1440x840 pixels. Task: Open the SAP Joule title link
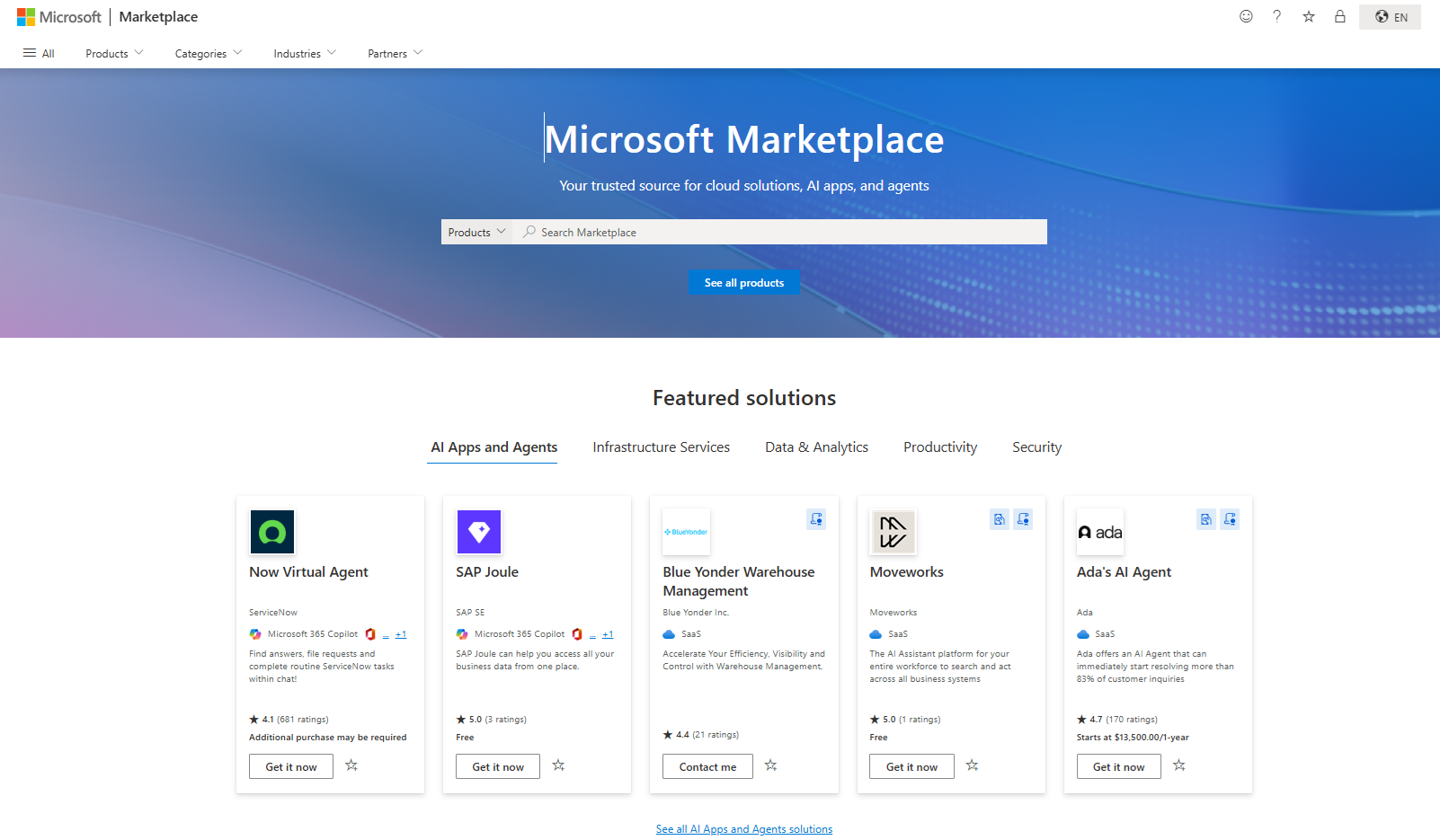coord(487,572)
